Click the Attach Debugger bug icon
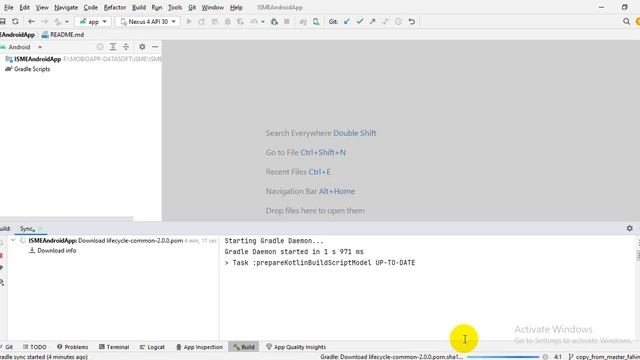Image resolution: width=640 pixels, height=360 pixels. point(274,22)
